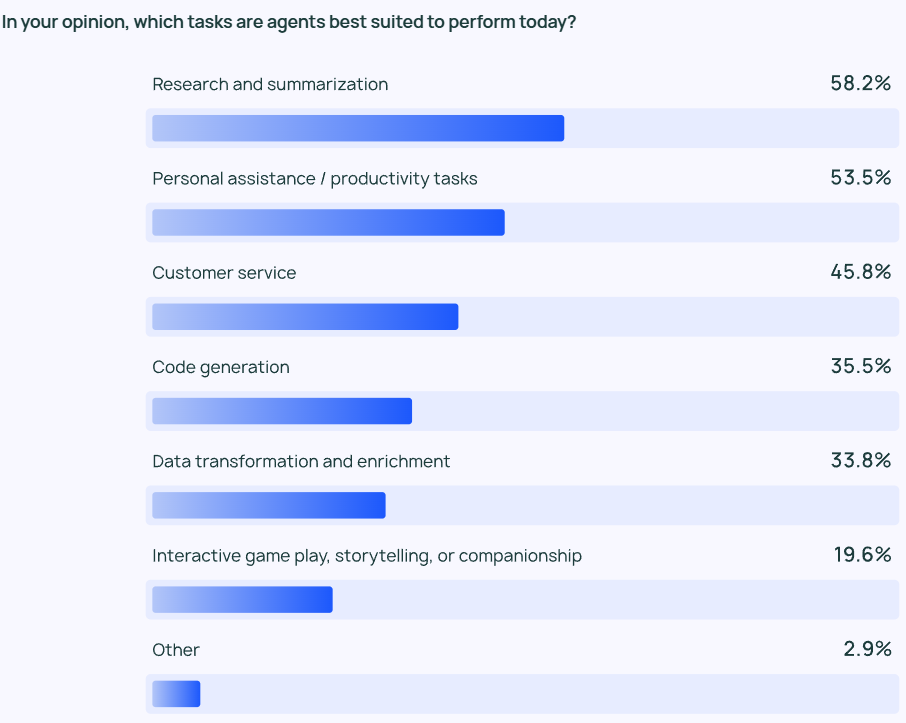Click the 2.9% value for Other
Viewport: 906px width, 723px height.
[x=867, y=649]
